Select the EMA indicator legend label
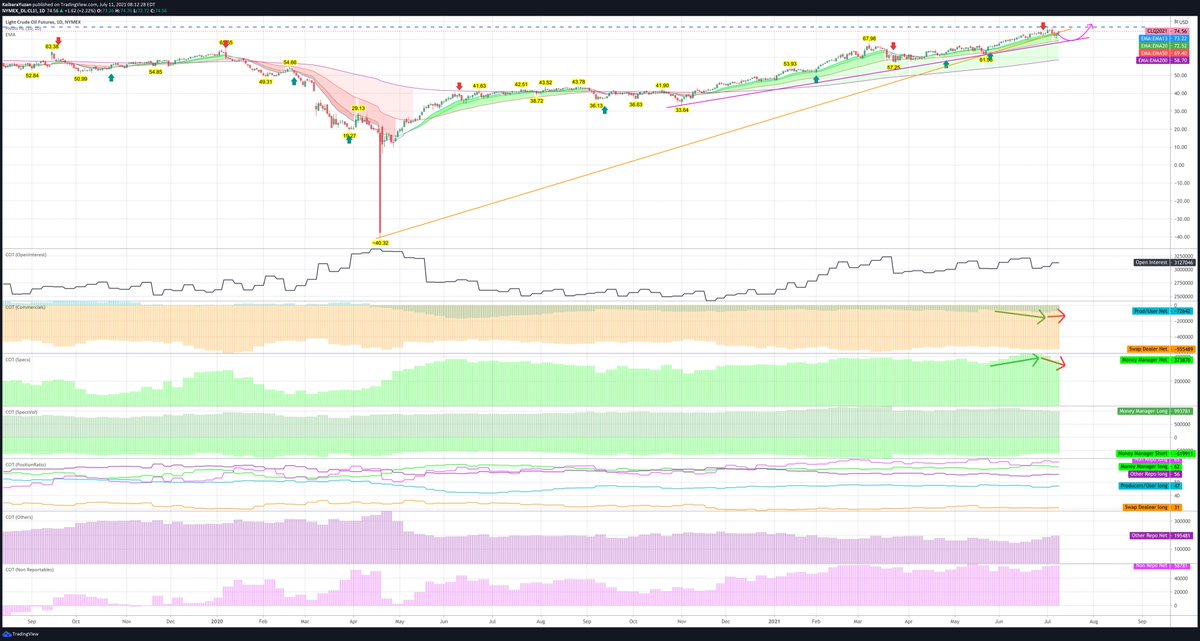This screenshot has width=1200, height=641. click(x=9, y=35)
